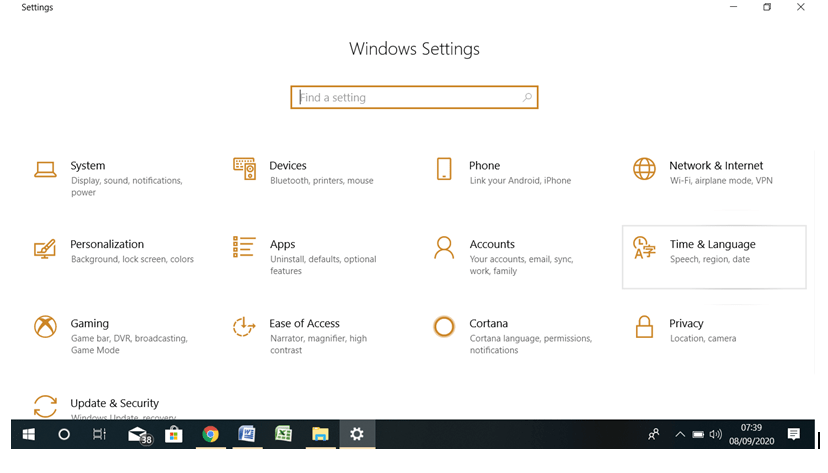Select the Time & Language heading
This screenshot has height=473, width=828.
coord(712,244)
